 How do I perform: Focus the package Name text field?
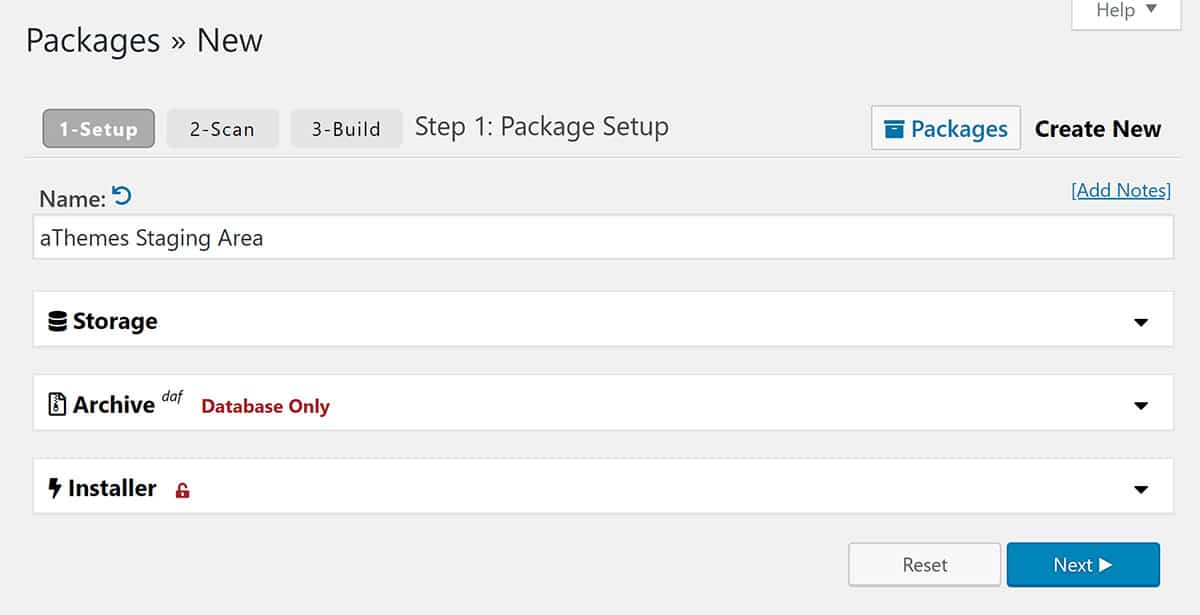click(x=602, y=239)
